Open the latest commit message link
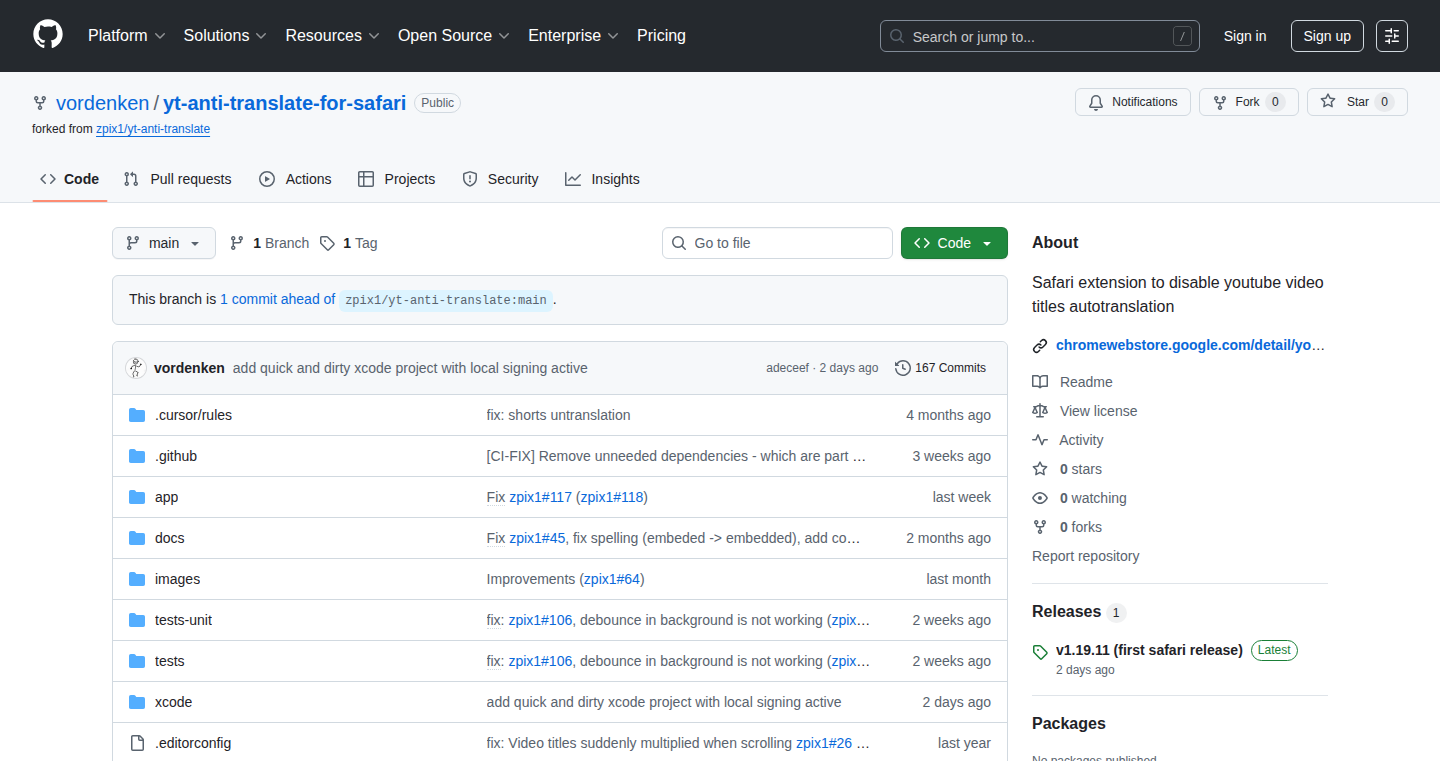Screen dimensions: 1440x761 (x=410, y=368)
